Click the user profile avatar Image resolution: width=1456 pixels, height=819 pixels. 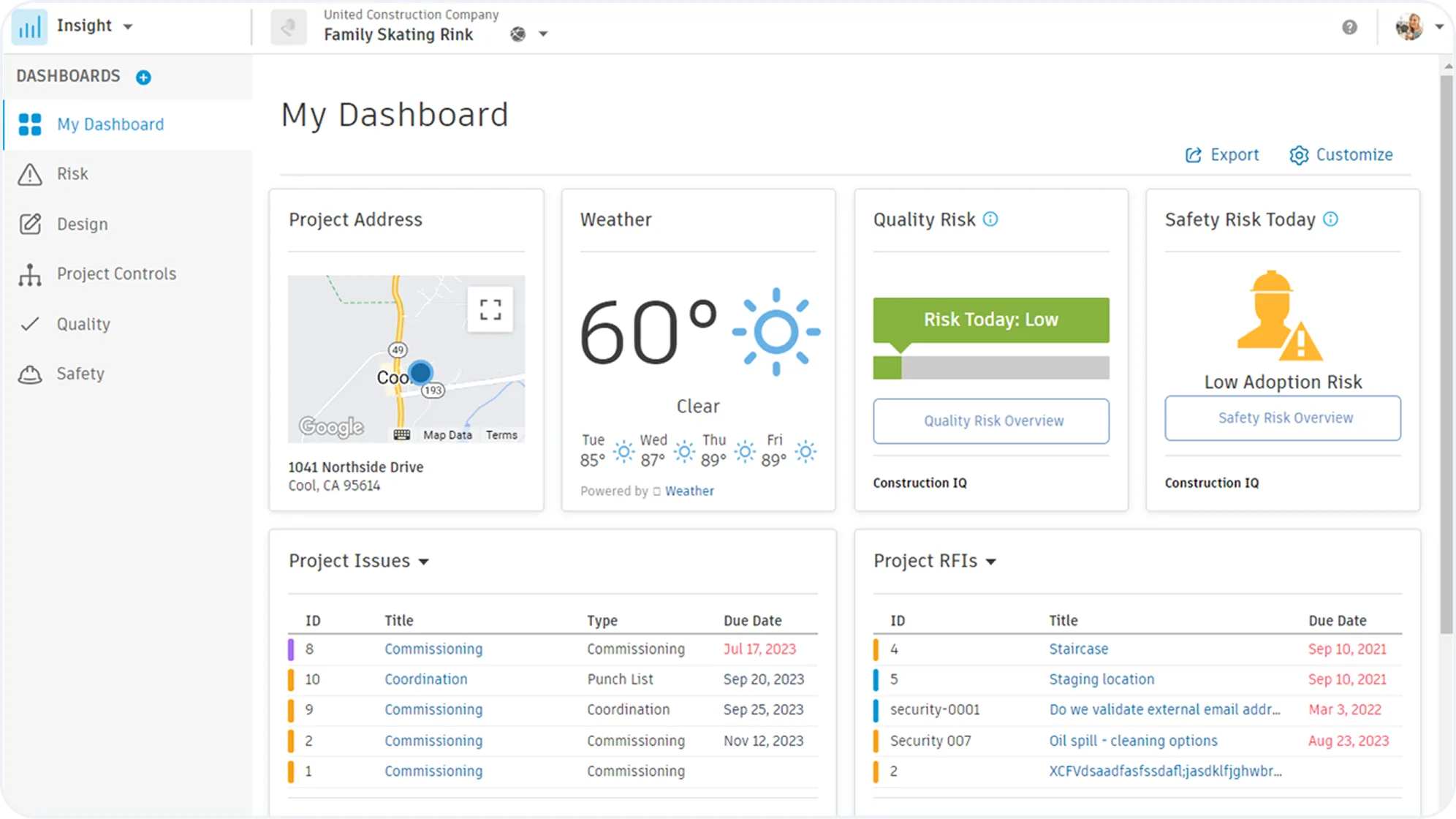click(1408, 27)
